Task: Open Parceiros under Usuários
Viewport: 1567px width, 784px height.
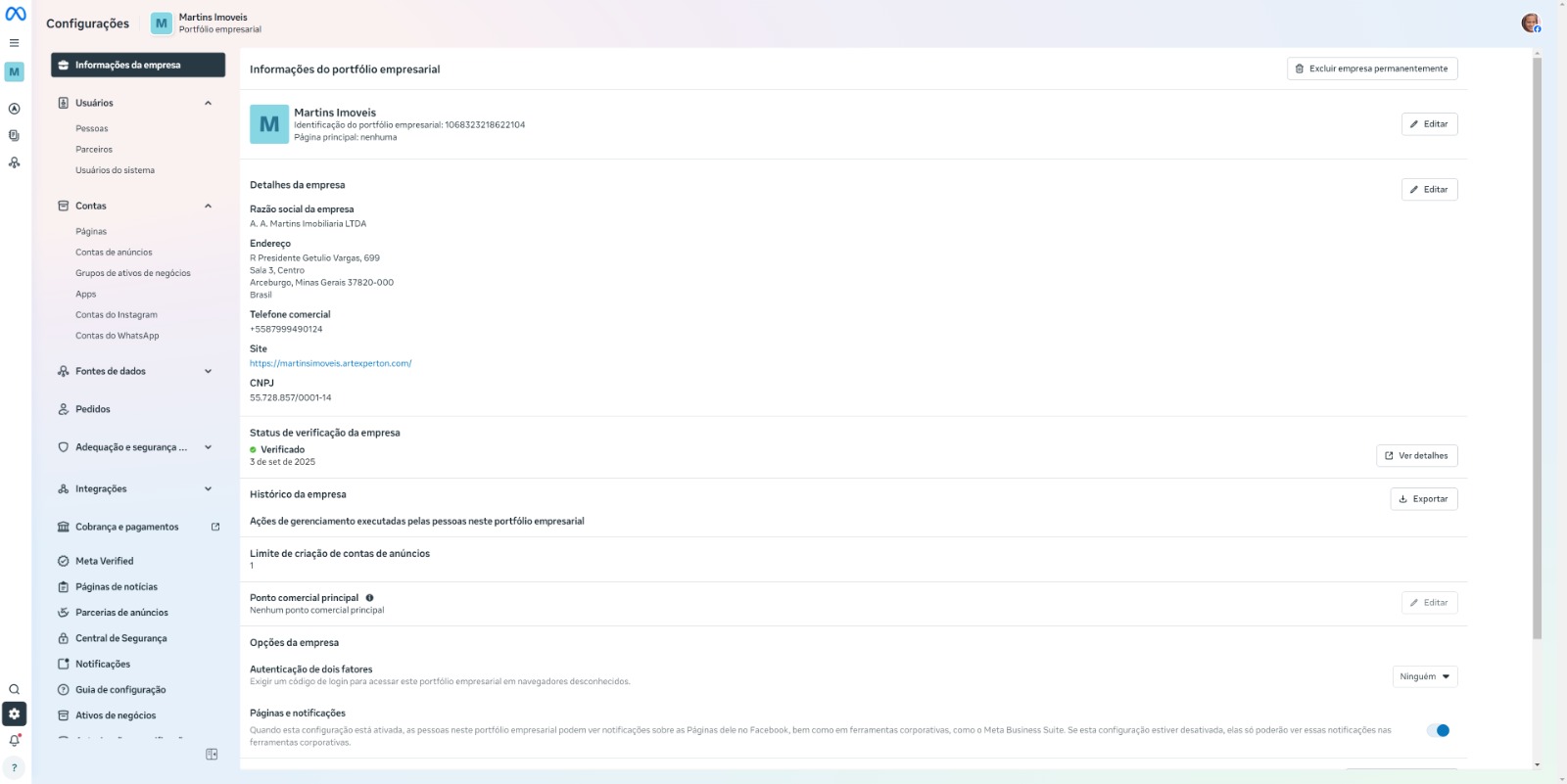Action: (x=94, y=150)
